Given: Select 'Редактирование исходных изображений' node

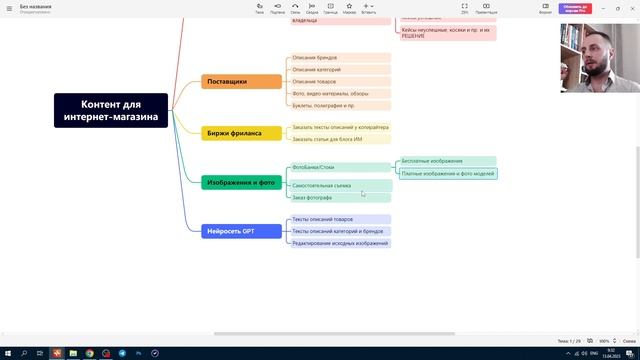Looking at the screenshot, I should pos(340,243).
